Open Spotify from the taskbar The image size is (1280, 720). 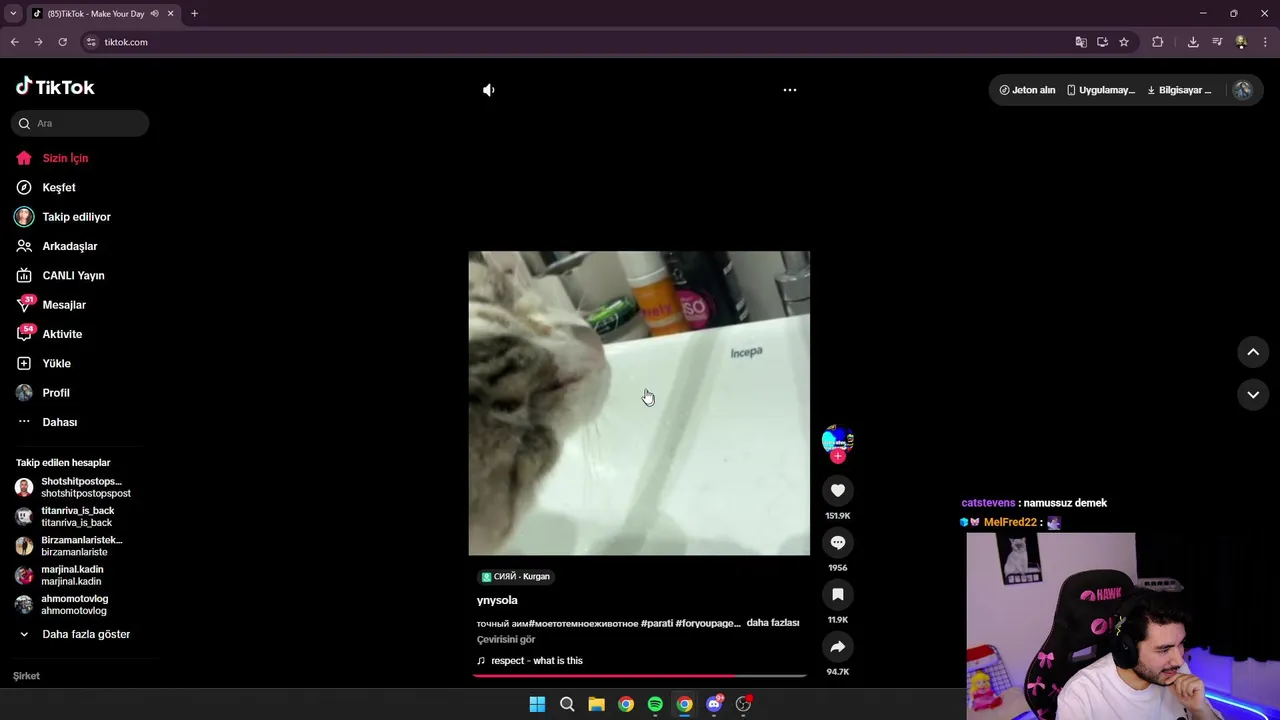coord(655,704)
